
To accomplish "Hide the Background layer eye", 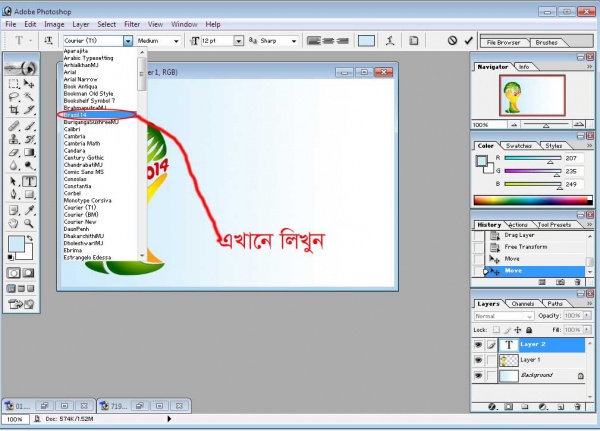I will click(x=478, y=376).
